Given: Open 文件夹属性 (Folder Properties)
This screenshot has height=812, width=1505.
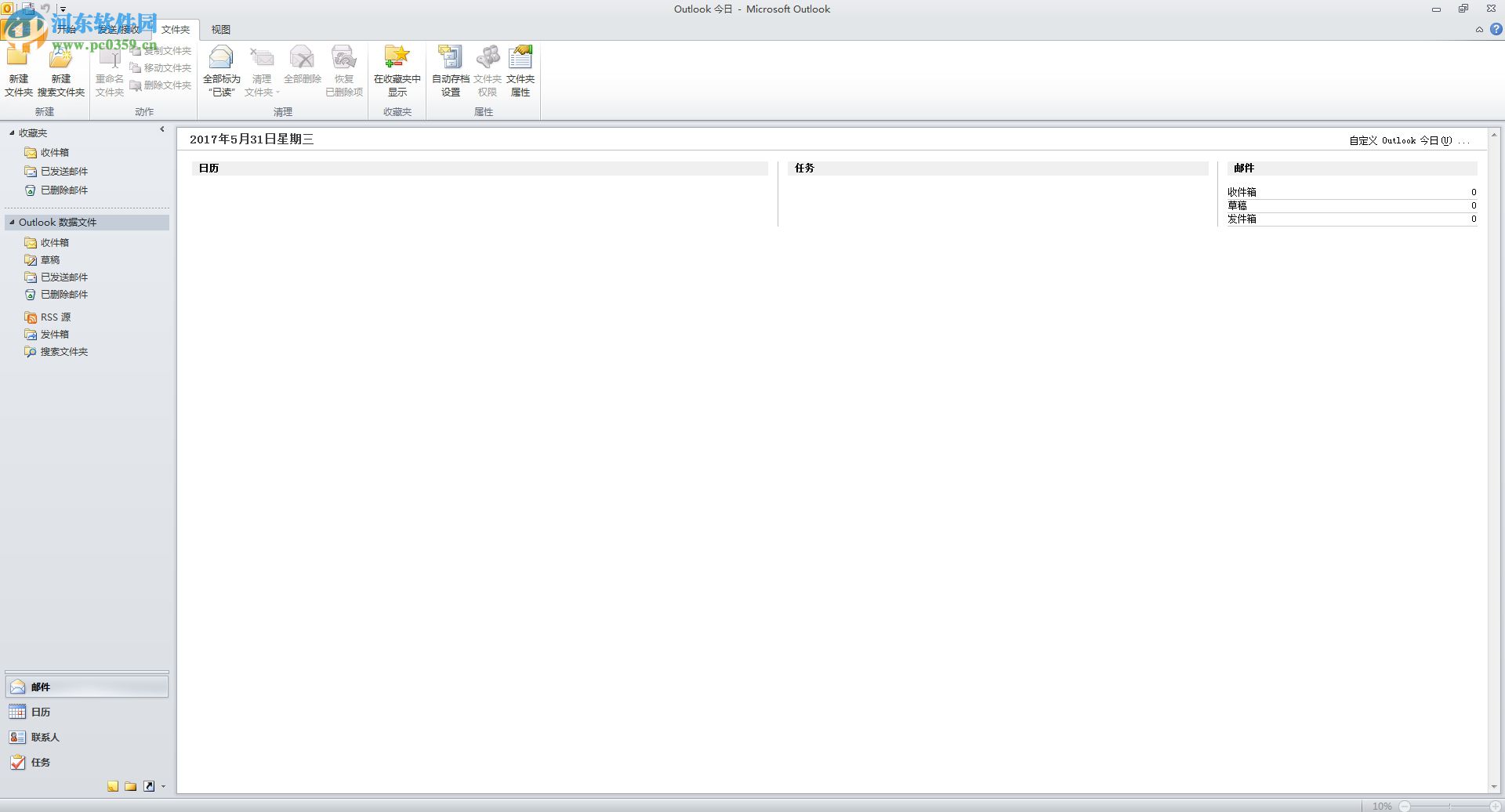Looking at the screenshot, I should click(520, 72).
